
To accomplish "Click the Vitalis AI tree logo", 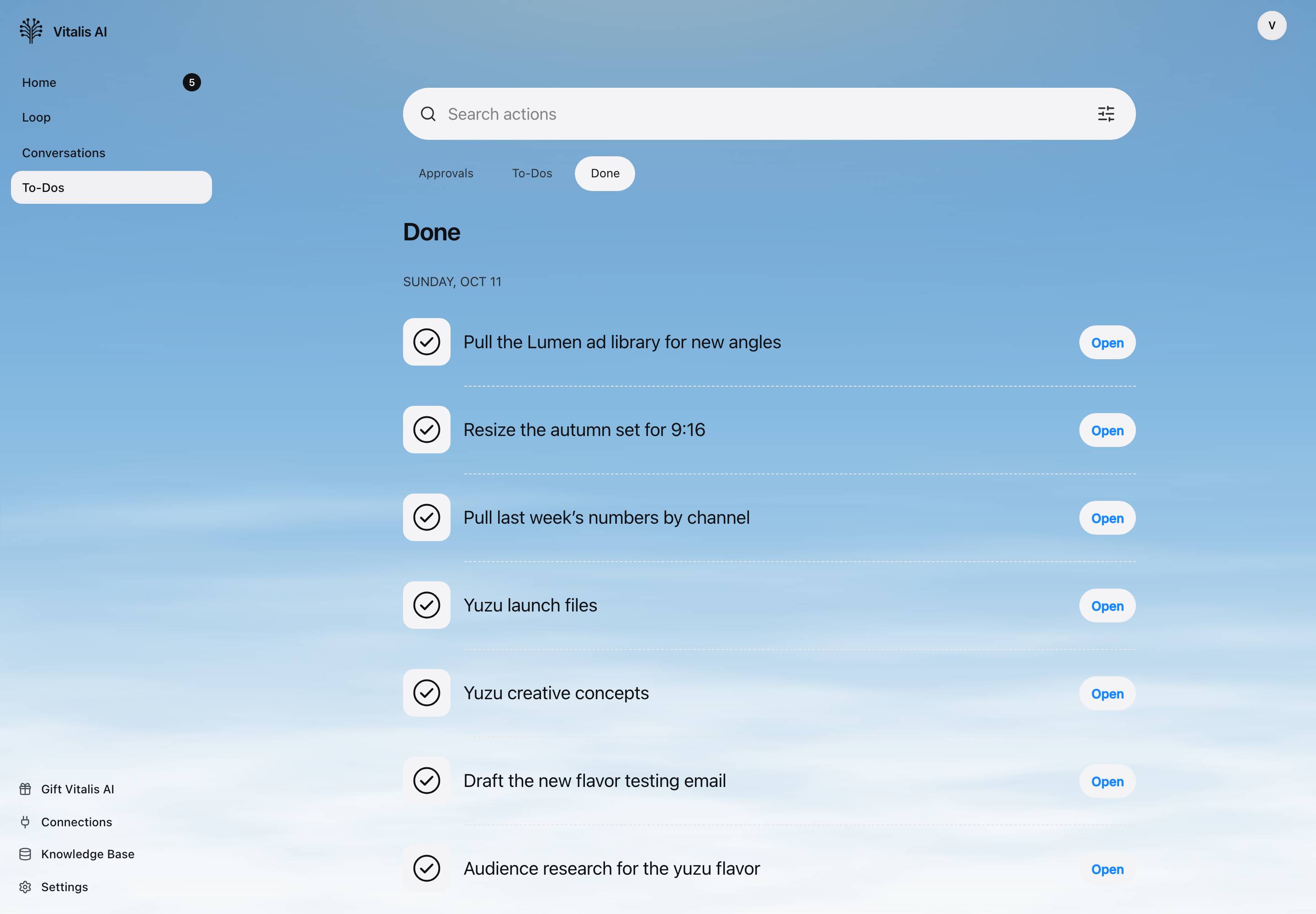I will [31, 31].
